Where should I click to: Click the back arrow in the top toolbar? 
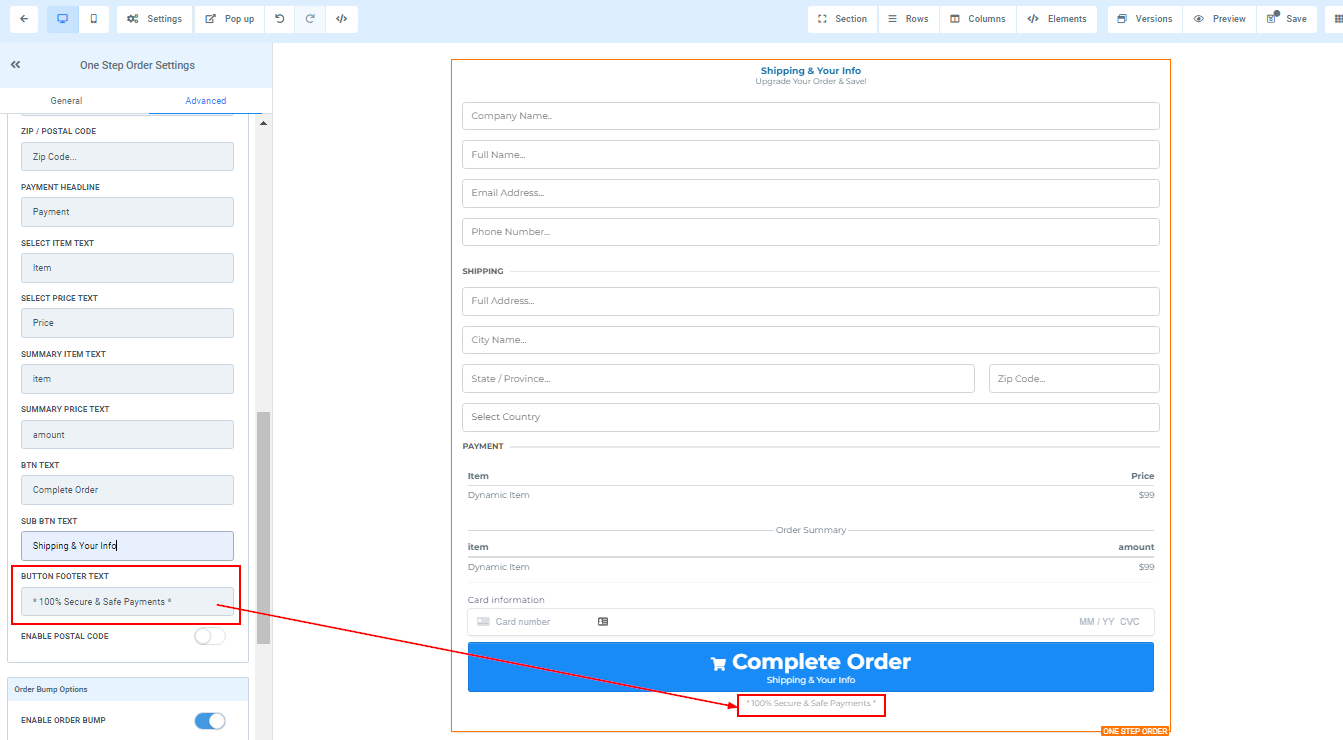tap(24, 19)
